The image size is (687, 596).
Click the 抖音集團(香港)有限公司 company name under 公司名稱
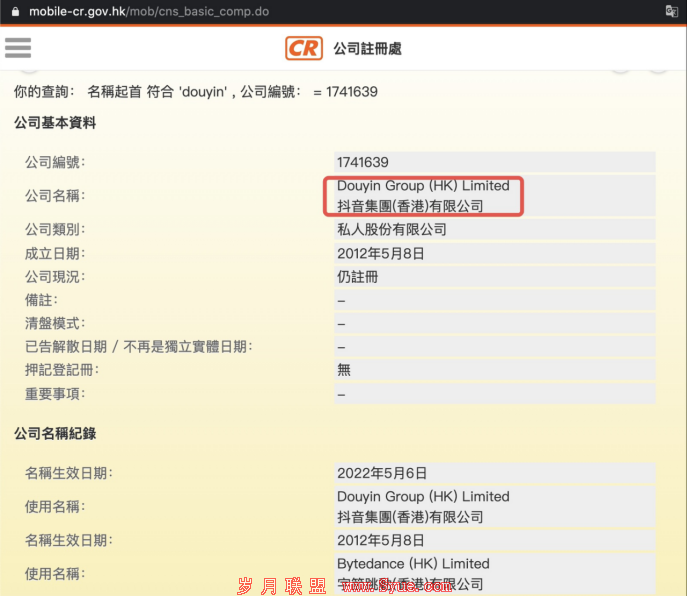[410, 206]
